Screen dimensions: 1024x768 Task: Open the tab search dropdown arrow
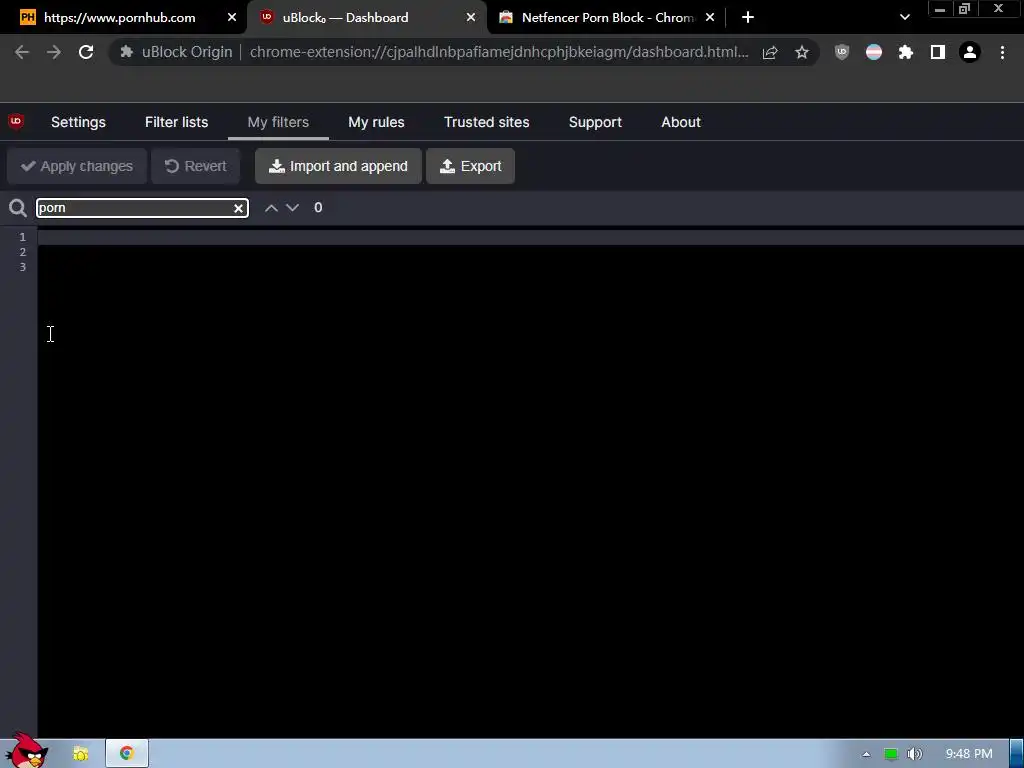point(904,18)
